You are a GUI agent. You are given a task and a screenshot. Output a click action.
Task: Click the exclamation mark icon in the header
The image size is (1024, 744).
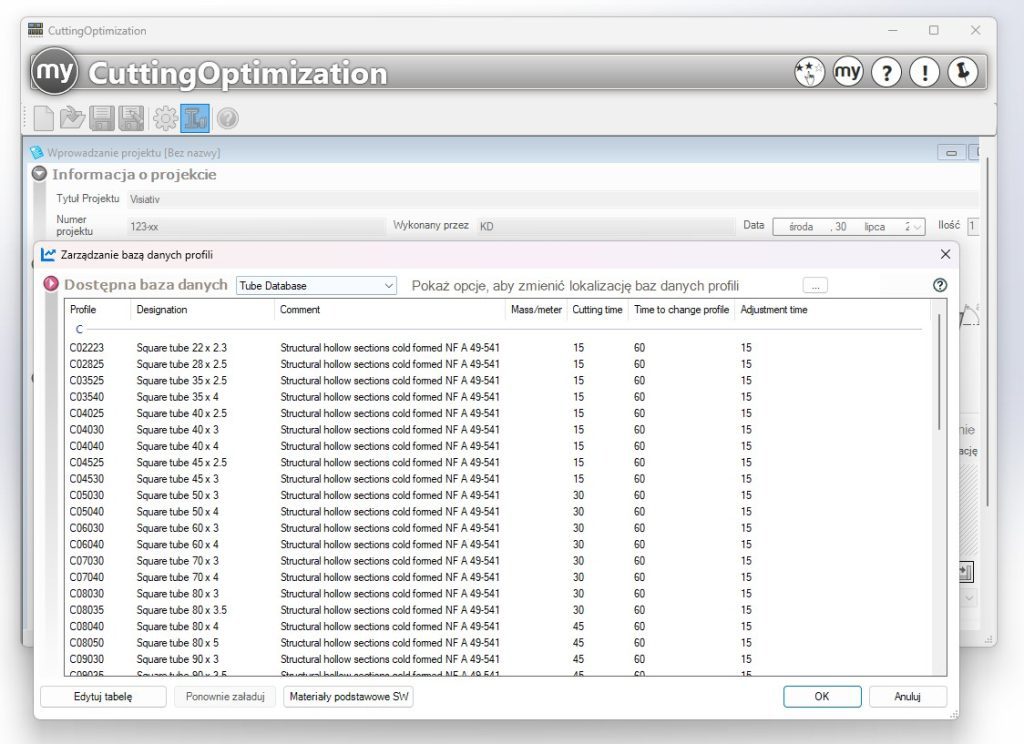(x=925, y=72)
